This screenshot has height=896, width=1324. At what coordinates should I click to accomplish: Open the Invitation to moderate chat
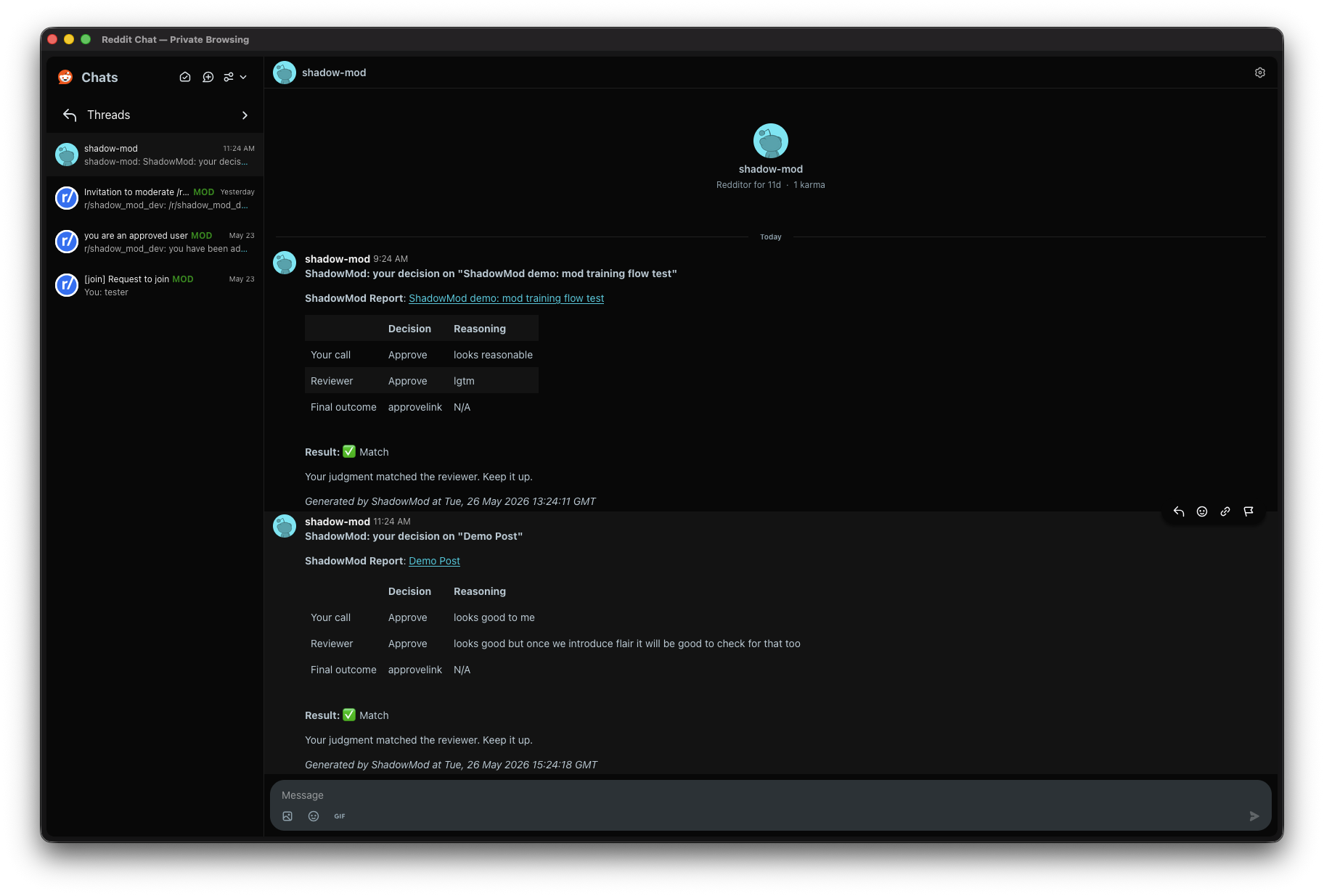(155, 198)
